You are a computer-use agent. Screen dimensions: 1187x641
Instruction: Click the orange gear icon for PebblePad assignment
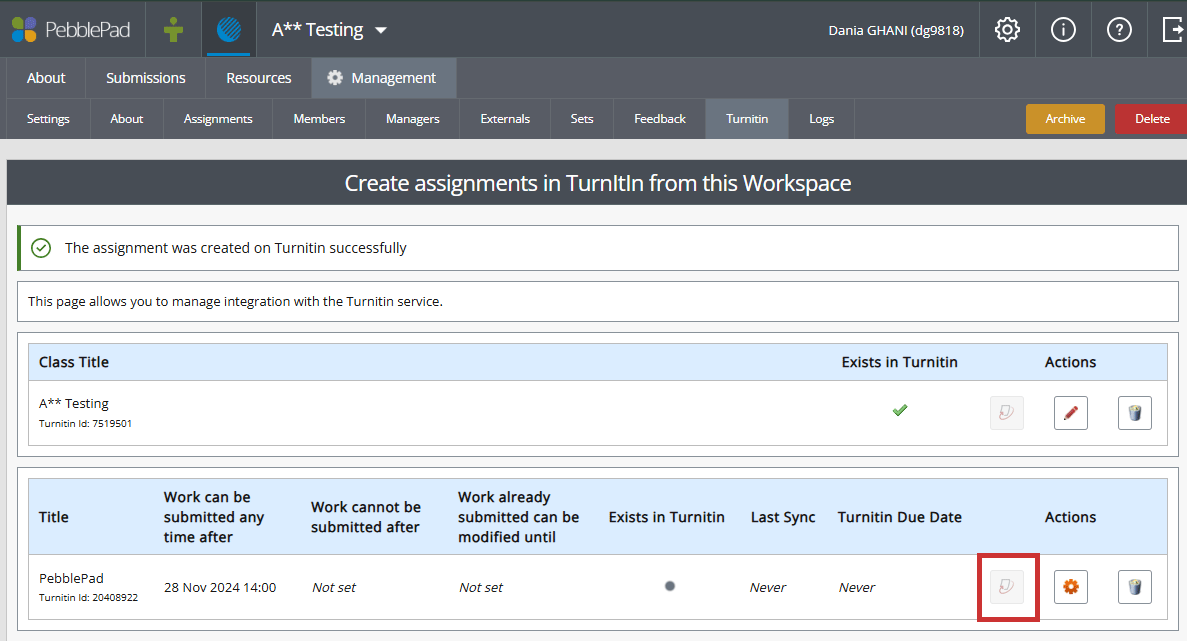[1070, 587]
